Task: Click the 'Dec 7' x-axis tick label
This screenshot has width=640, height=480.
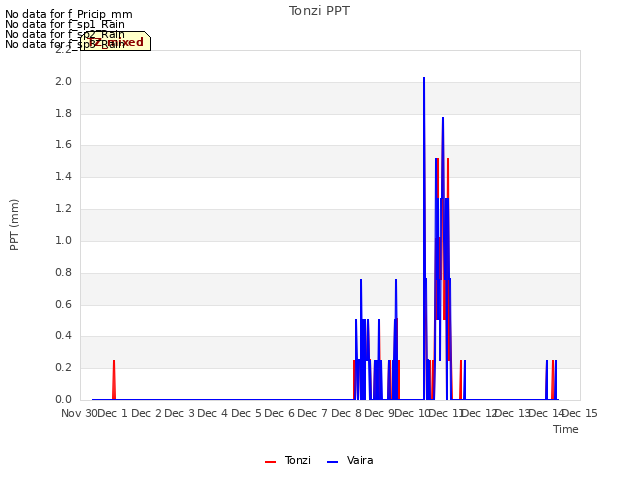Action: pos(313,413)
